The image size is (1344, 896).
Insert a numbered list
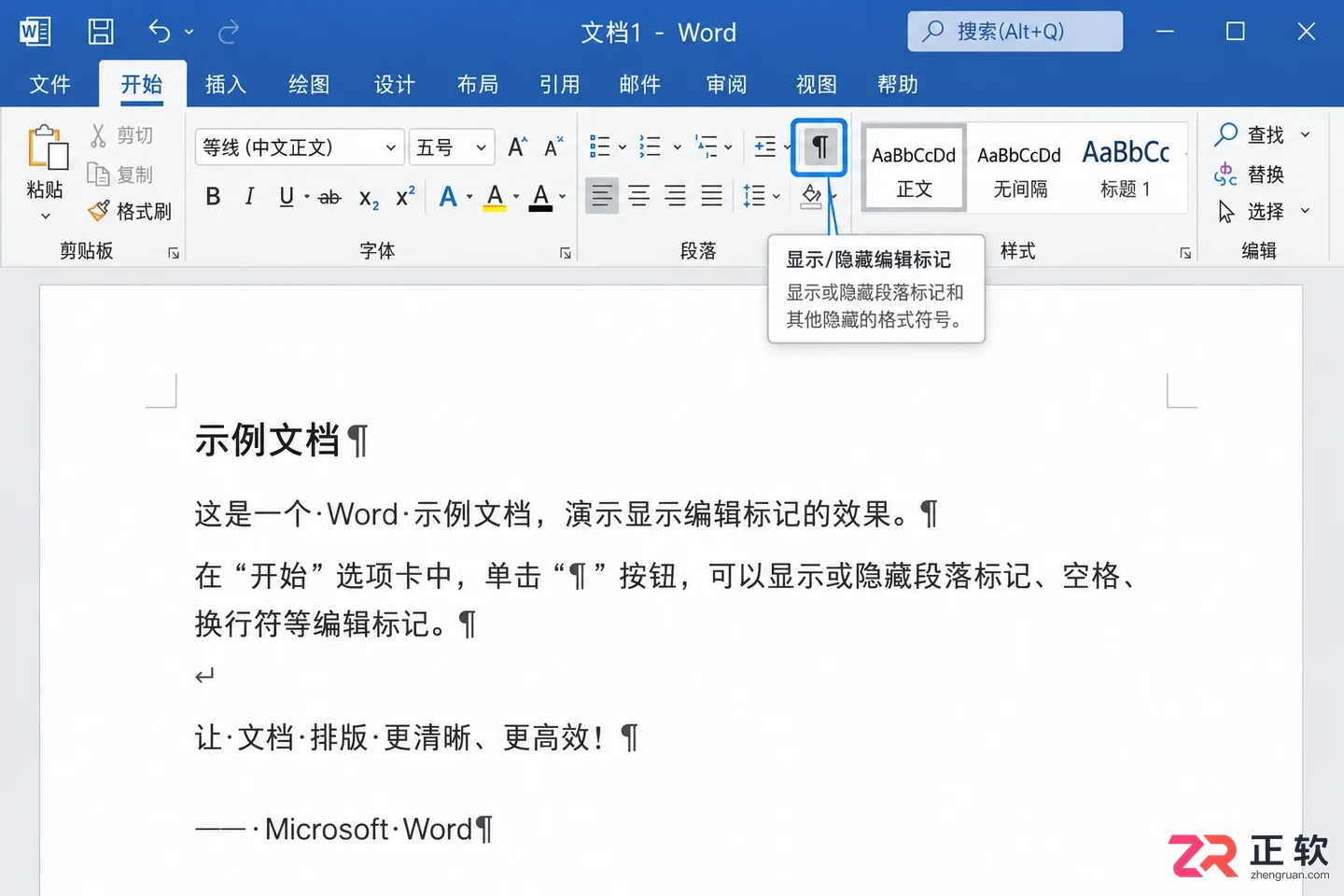[x=650, y=147]
